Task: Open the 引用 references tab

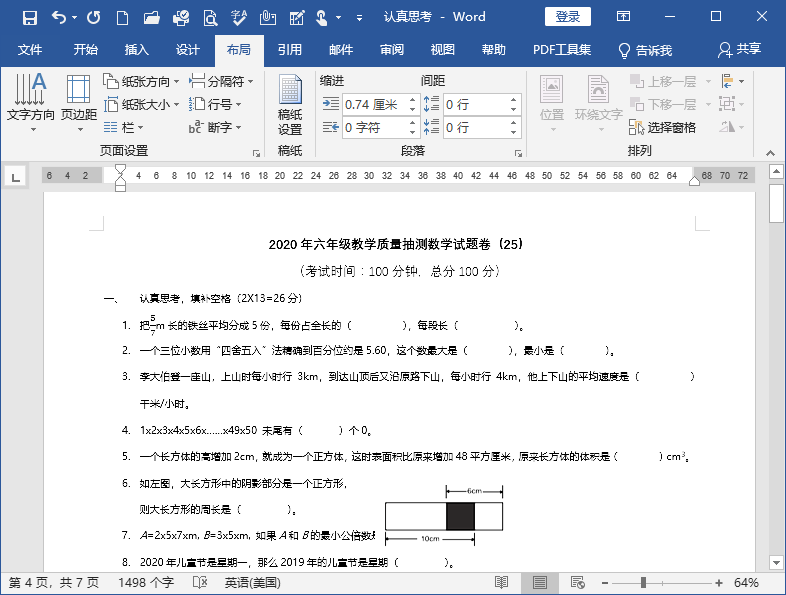Action: pos(290,50)
